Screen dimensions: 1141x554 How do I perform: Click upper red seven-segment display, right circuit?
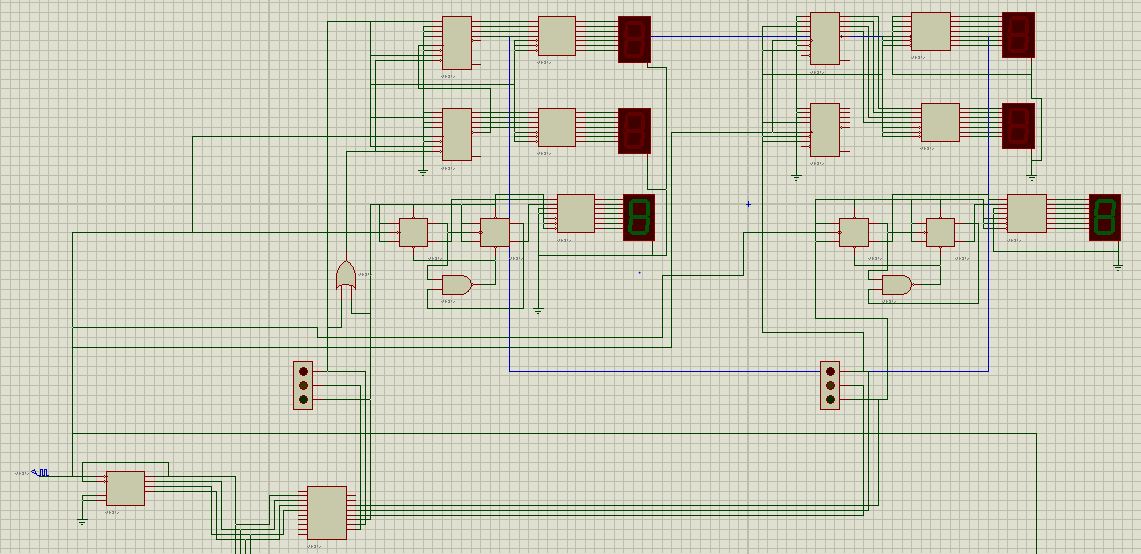click(1018, 34)
